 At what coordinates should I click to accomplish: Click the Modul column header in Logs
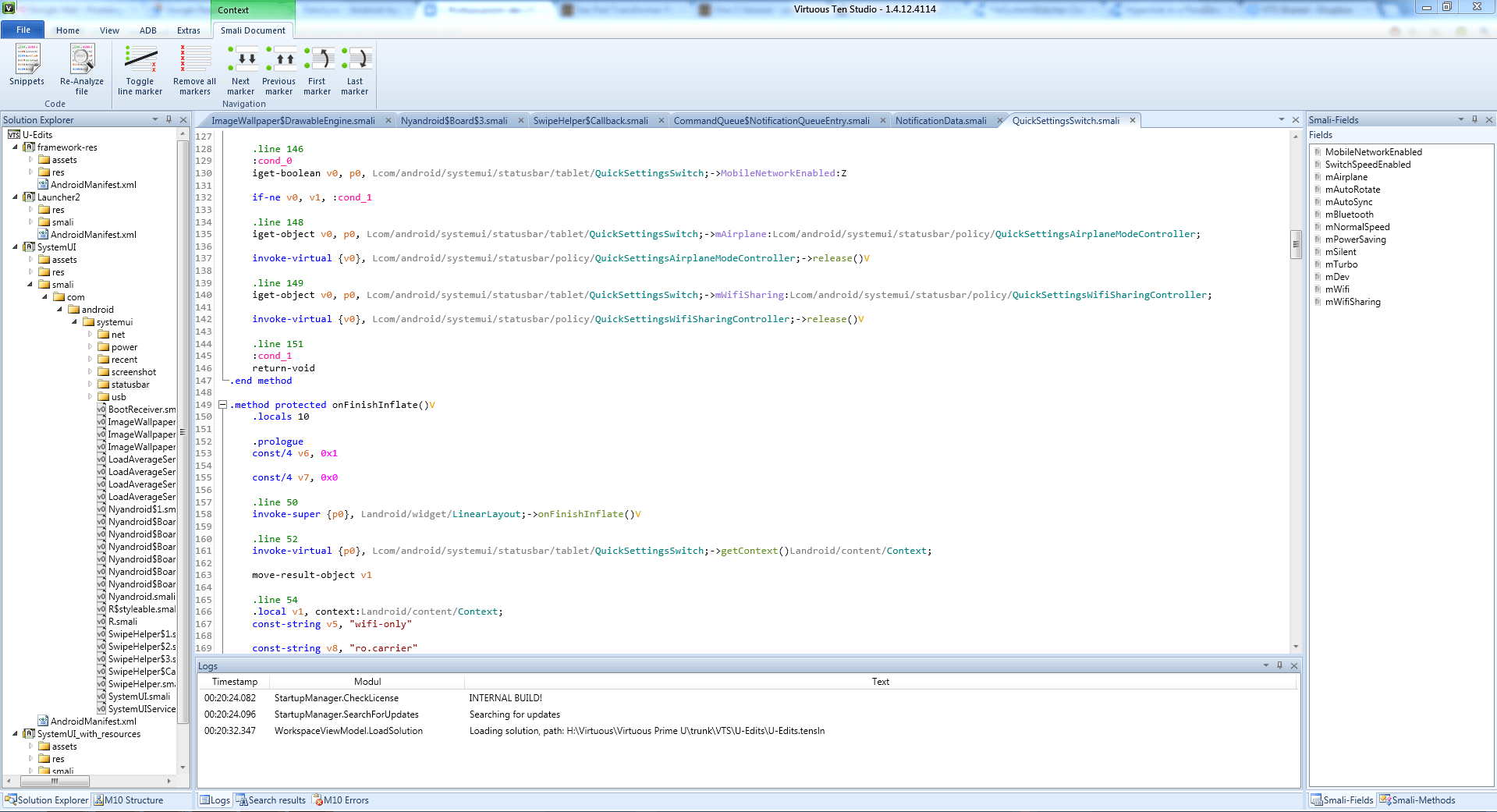367,682
